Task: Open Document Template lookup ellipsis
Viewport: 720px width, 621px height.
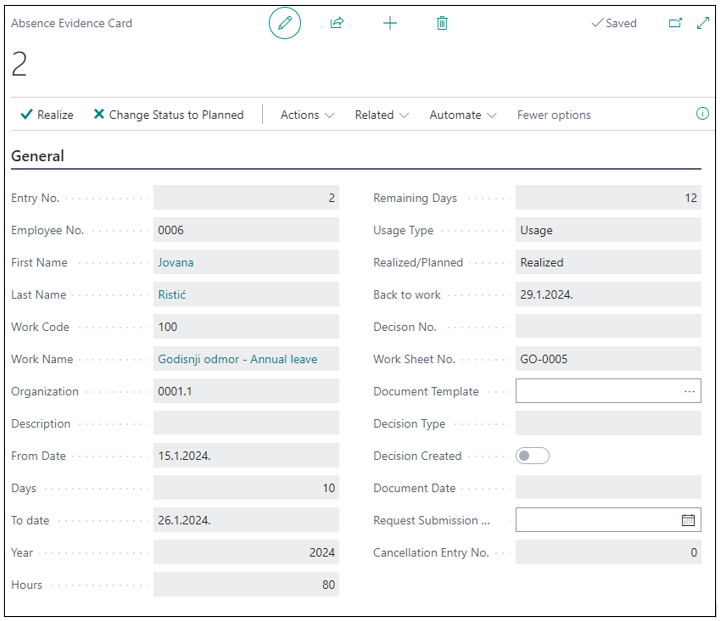Action: pos(689,392)
